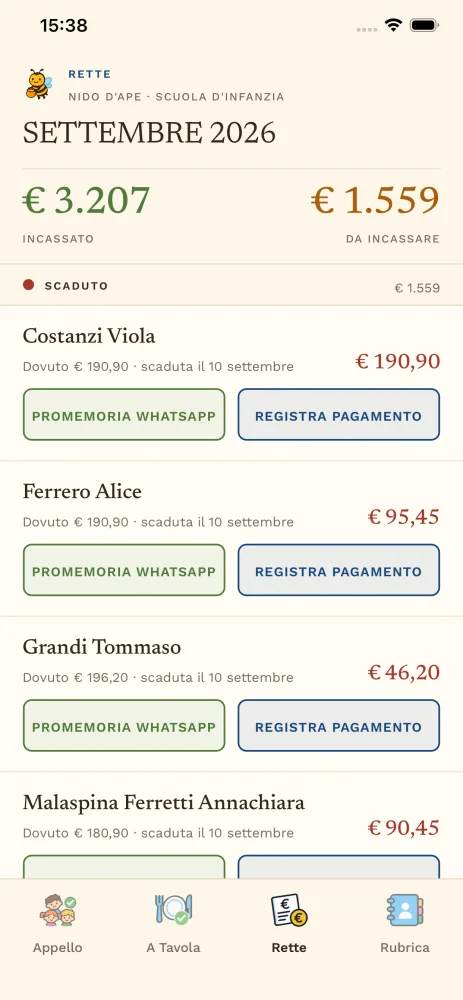Send WhatsApp reminder for Grandi Tommaso
463x1000 pixels.
point(124,726)
